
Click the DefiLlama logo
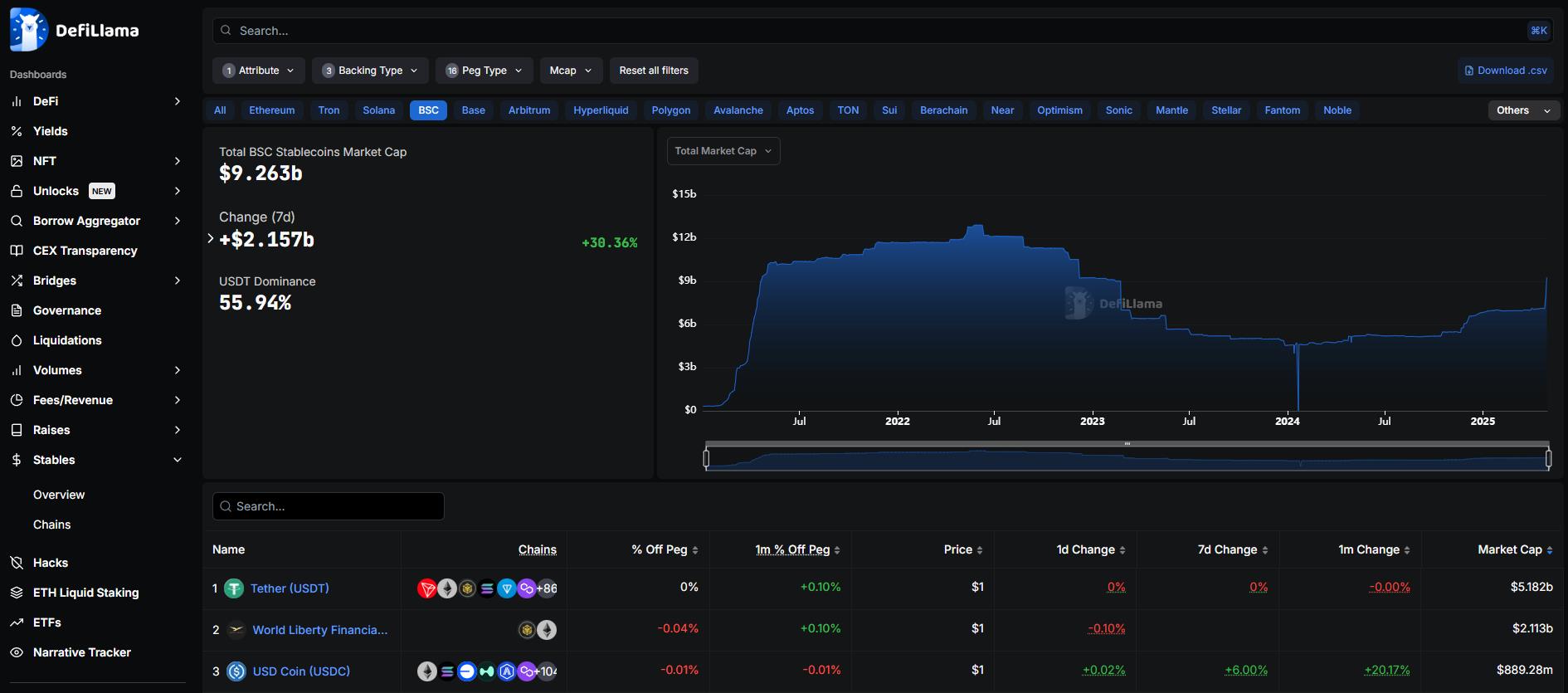tap(75, 30)
